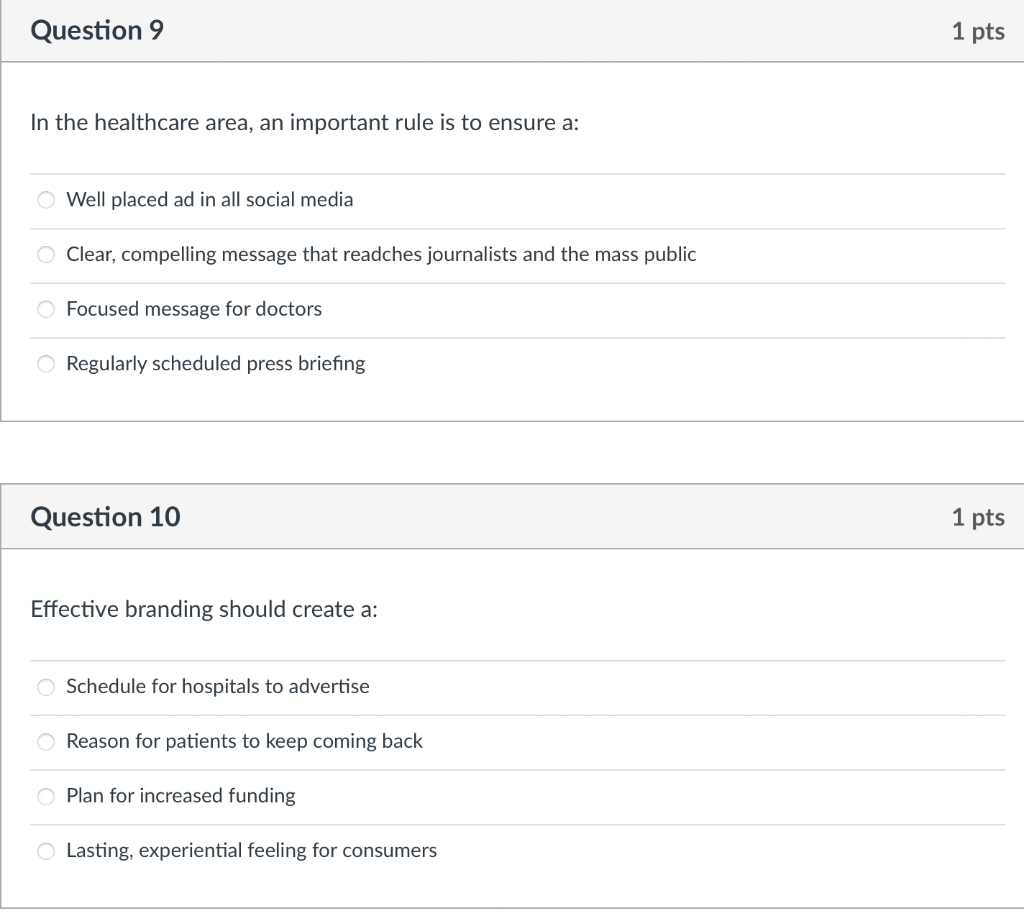Image resolution: width=1024 pixels, height=916 pixels.
Task: Choose 'Reason for patients to keep coming back' radio
Action: [x=45, y=741]
